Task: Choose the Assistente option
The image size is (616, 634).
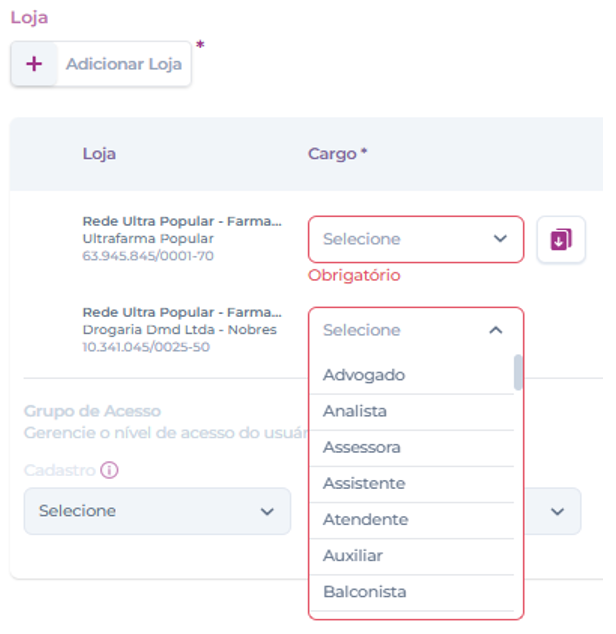Action: pyautogui.click(x=364, y=483)
